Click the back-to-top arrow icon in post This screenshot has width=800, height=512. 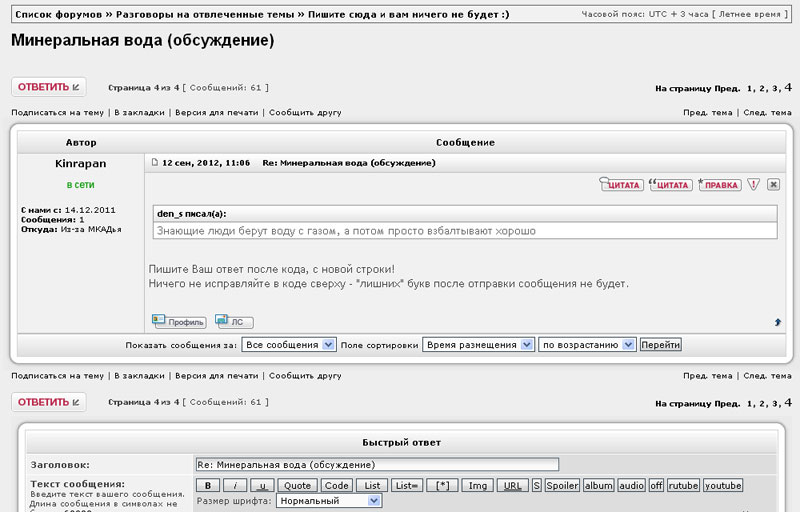click(777, 322)
